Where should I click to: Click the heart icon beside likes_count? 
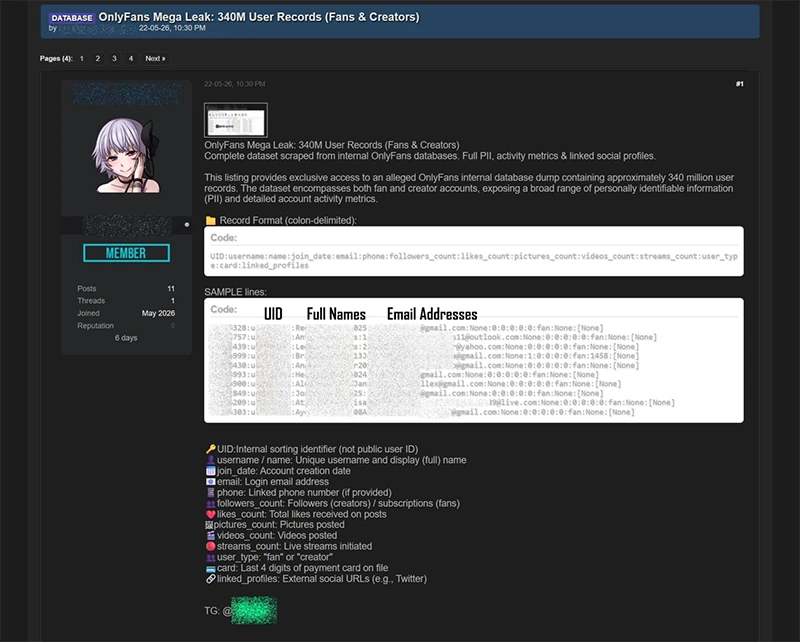[211, 514]
